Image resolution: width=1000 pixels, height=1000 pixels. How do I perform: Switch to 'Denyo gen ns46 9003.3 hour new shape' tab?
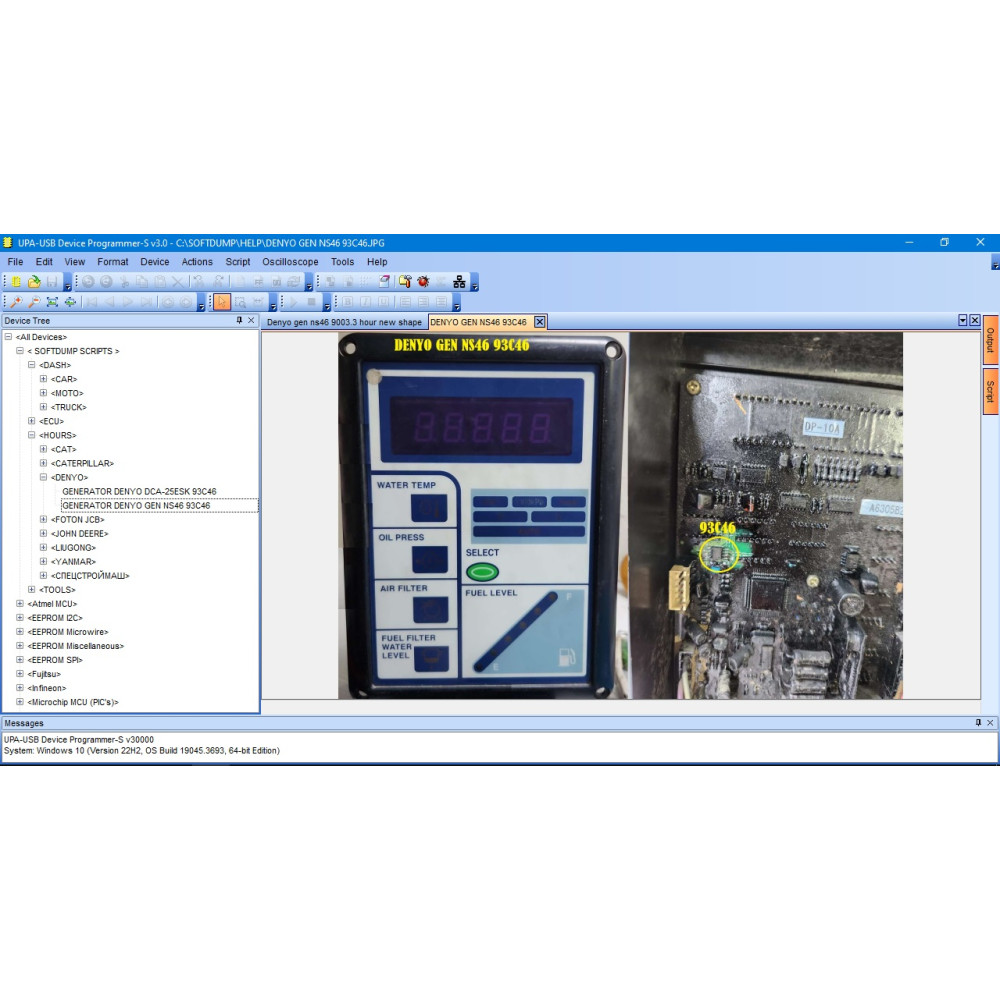344,322
